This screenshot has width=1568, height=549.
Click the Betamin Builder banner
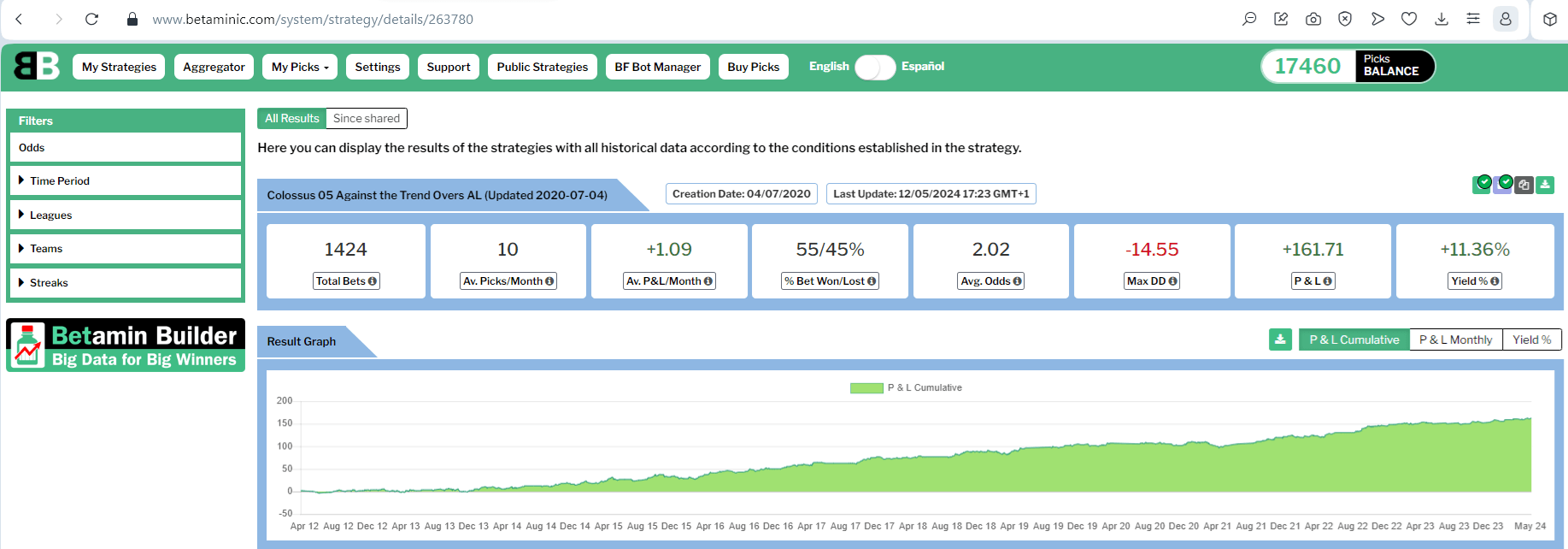click(x=126, y=345)
